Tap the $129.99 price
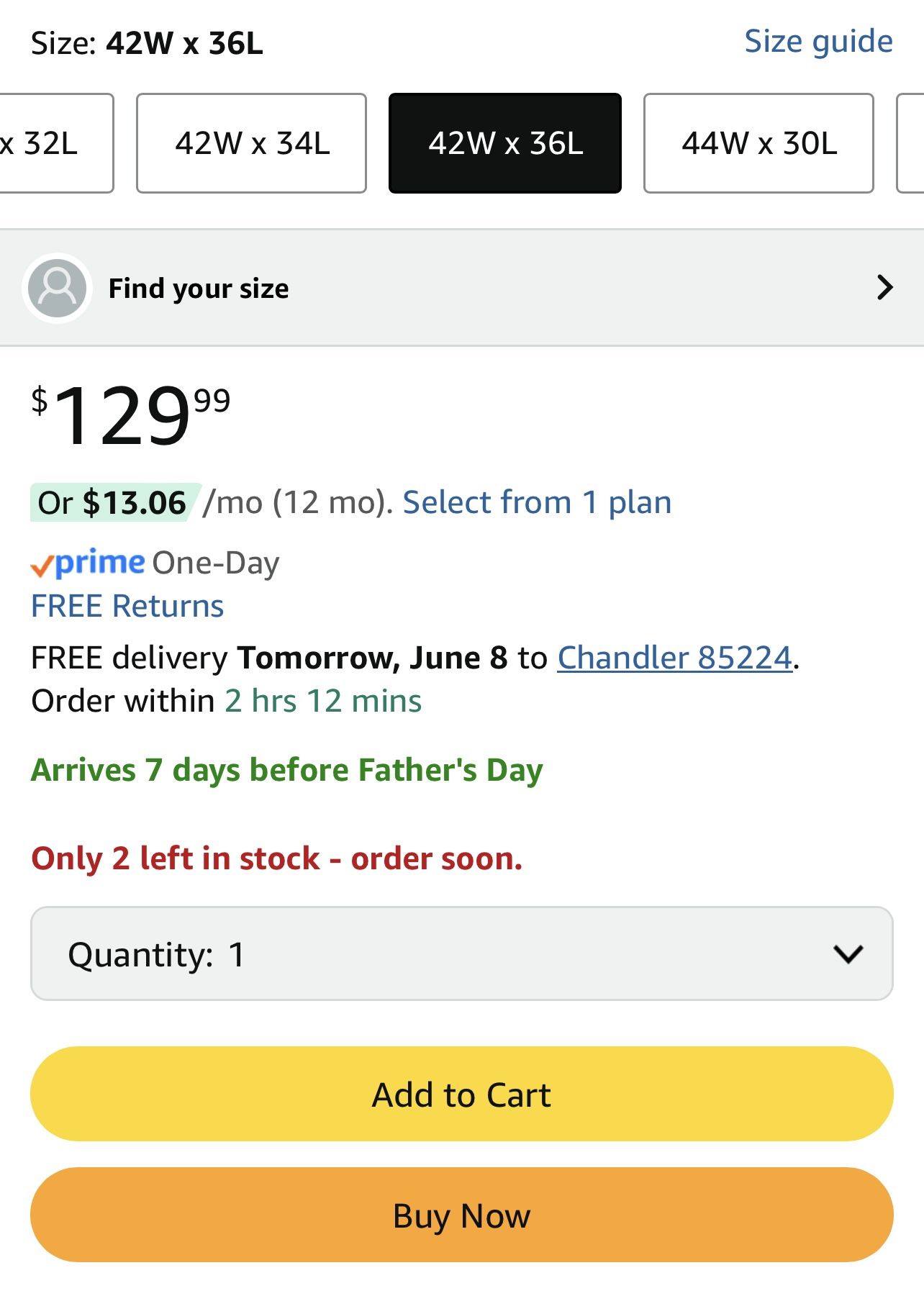 click(x=131, y=414)
